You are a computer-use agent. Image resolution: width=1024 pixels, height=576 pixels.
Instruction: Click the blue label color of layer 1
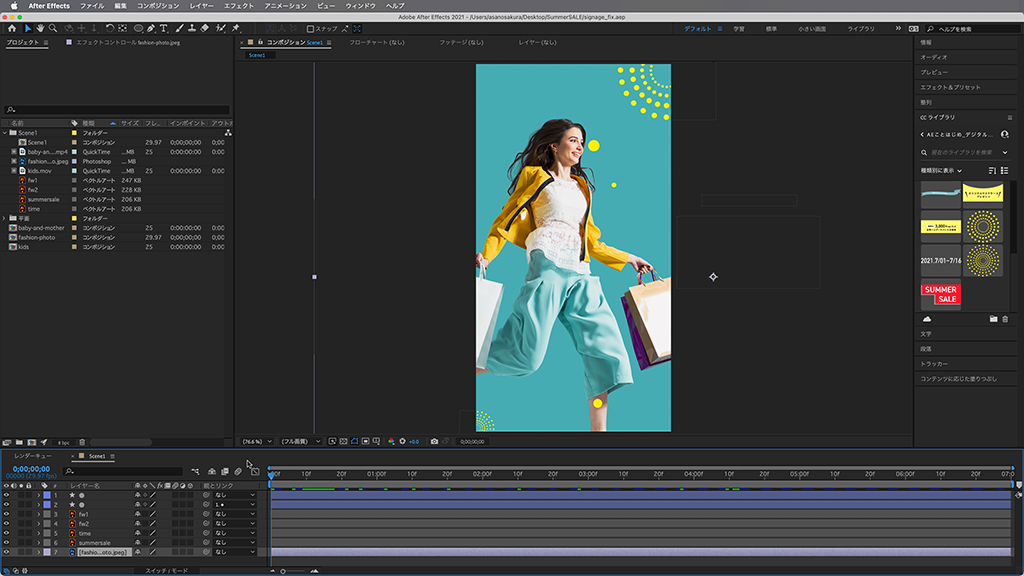[47, 495]
